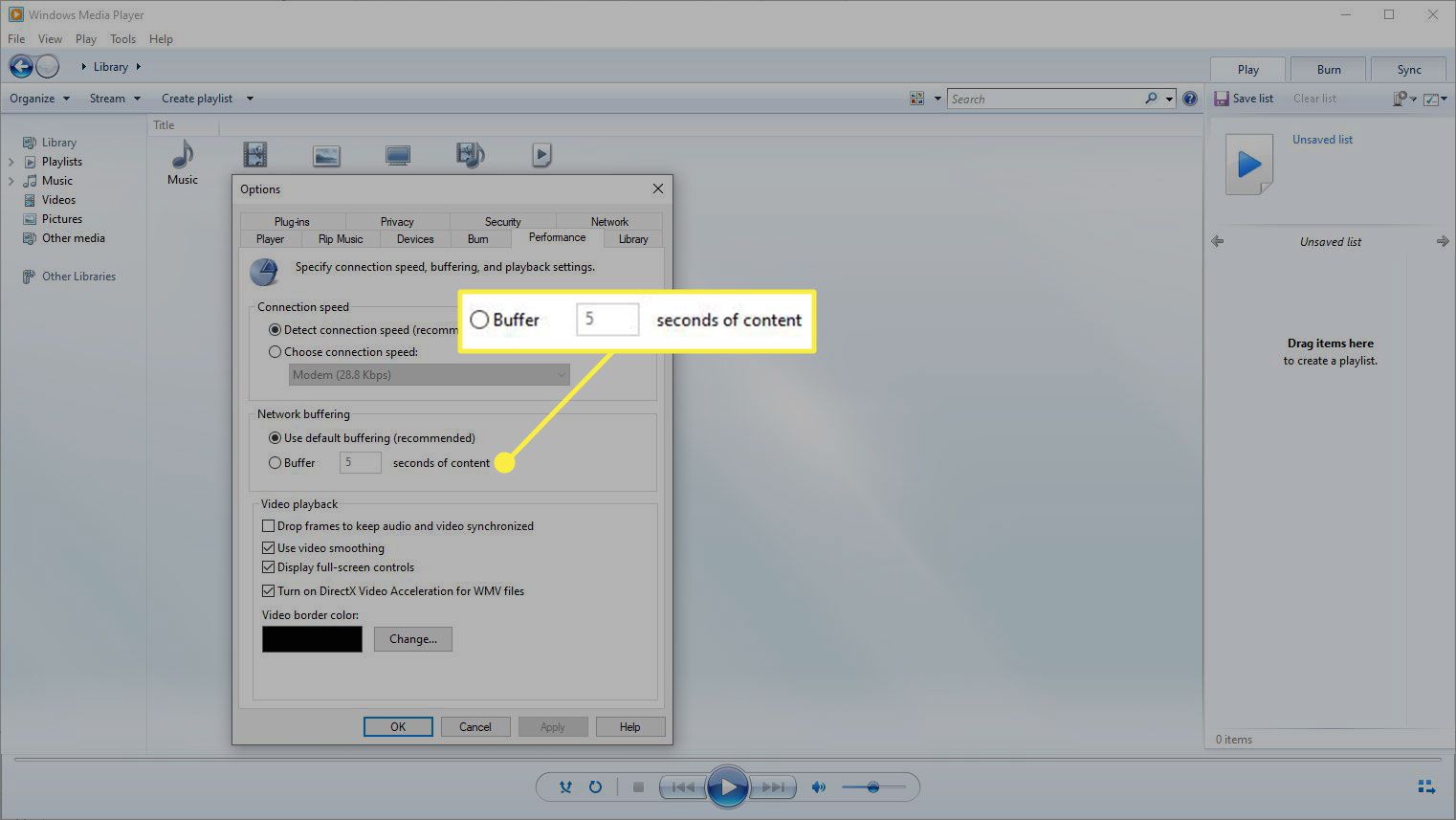
Task: Uncheck Use video smoothing
Action: [269, 548]
